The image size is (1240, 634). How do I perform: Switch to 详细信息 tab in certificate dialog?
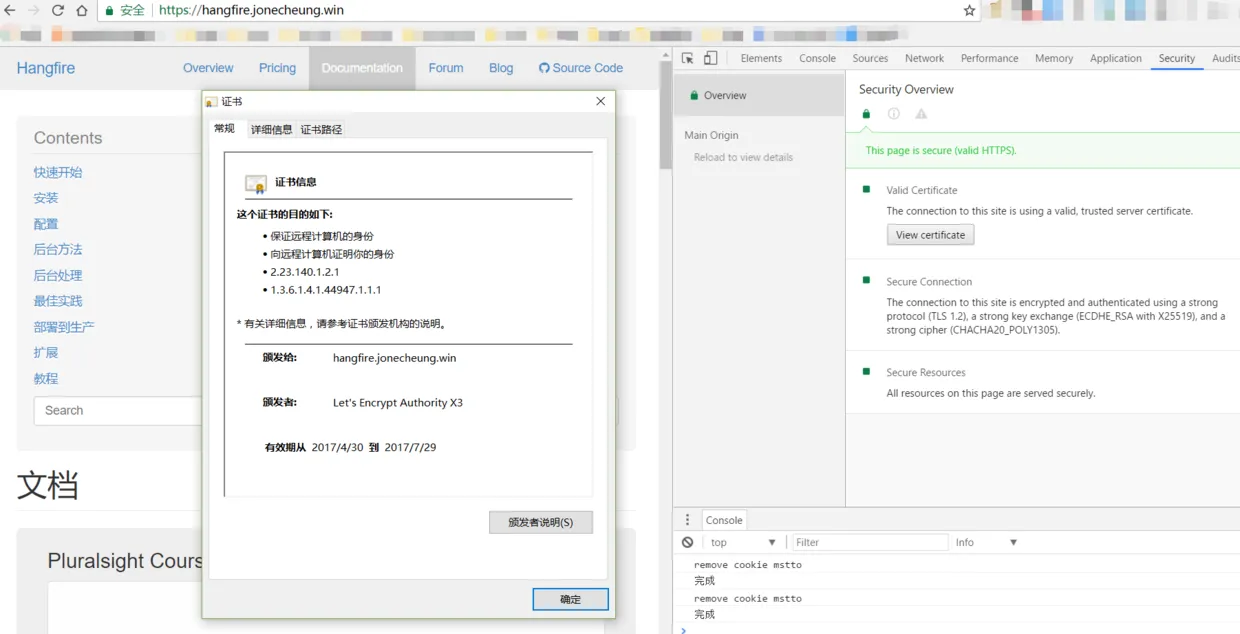point(272,130)
